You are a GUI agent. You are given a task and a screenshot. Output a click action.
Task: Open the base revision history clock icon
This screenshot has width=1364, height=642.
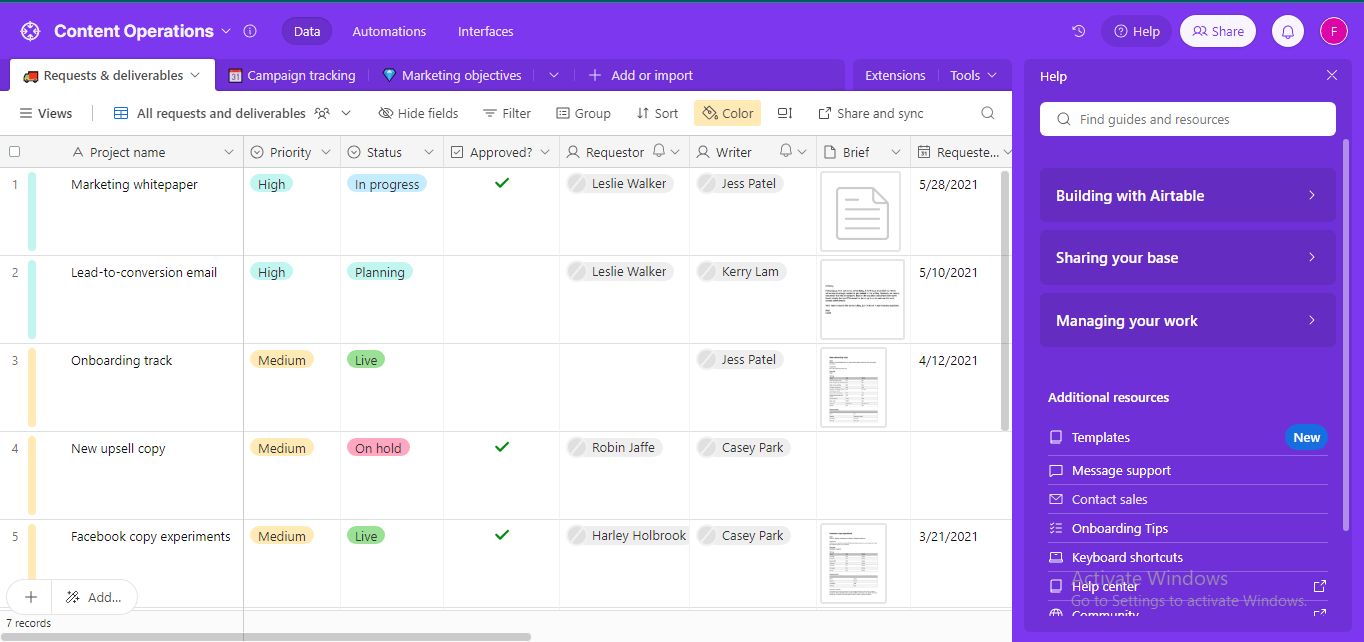coord(1078,31)
